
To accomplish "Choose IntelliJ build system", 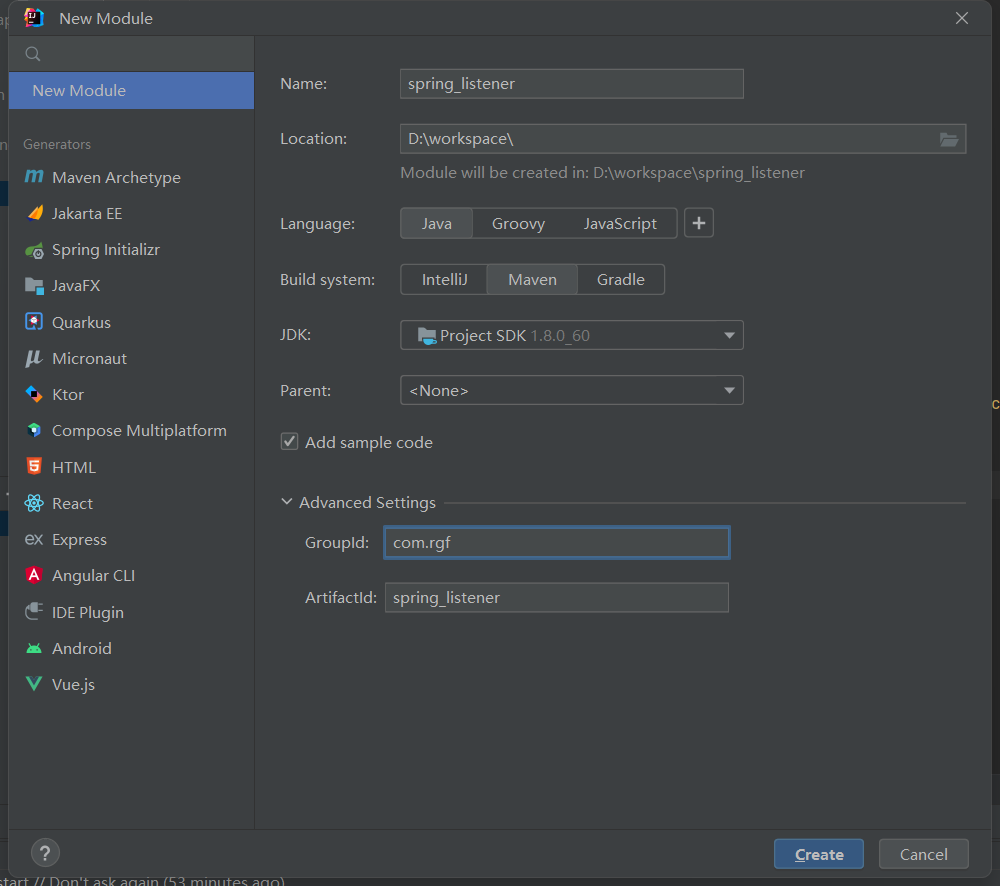I will pyautogui.click(x=445, y=279).
